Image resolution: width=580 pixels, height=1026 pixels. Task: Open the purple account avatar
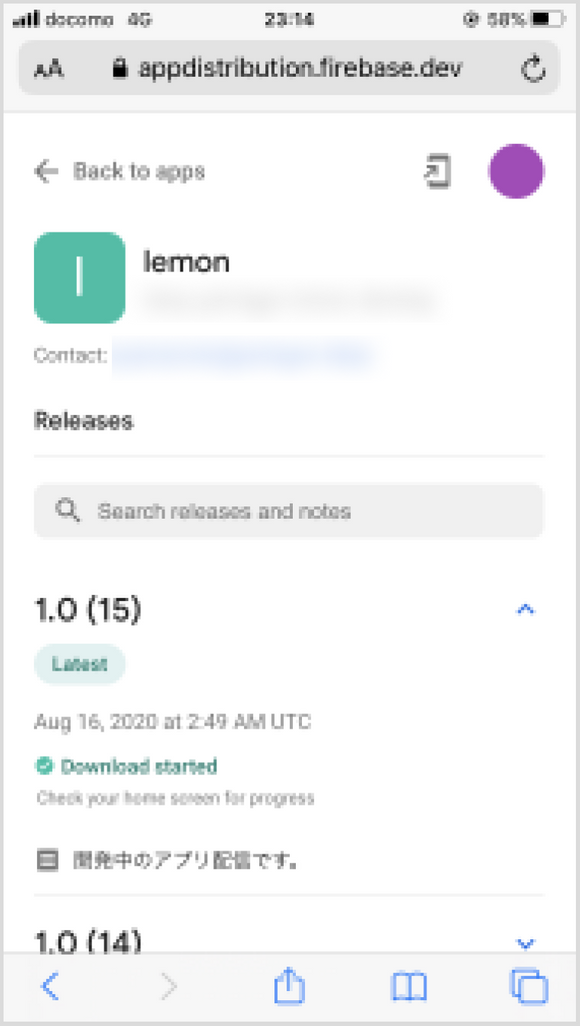pyautogui.click(x=516, y=171)
